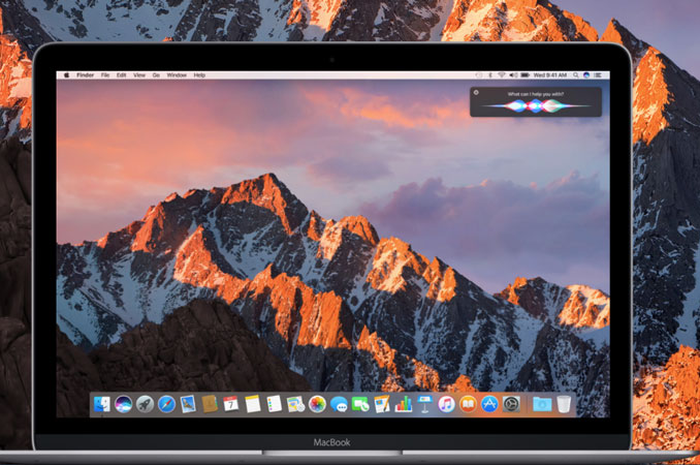Open the Go menu
The image size is (700, 465).
[156, 75]
